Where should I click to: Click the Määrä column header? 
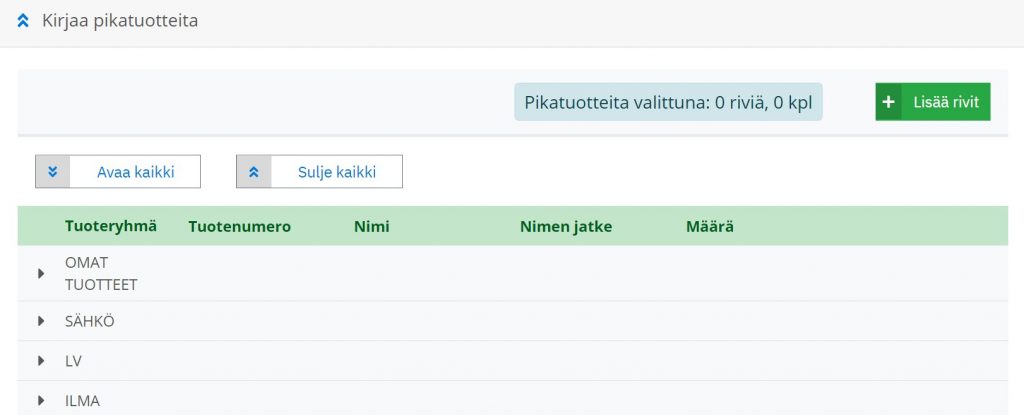pos(709,226)
